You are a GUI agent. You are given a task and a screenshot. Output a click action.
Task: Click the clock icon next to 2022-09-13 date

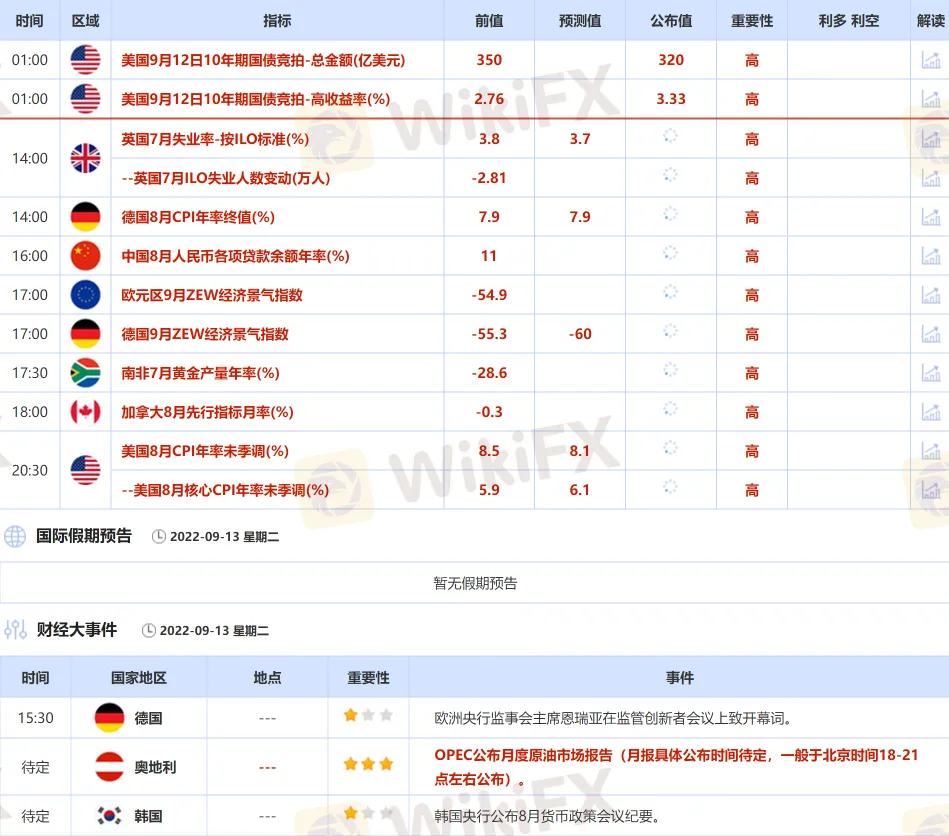tap(157, 537)
